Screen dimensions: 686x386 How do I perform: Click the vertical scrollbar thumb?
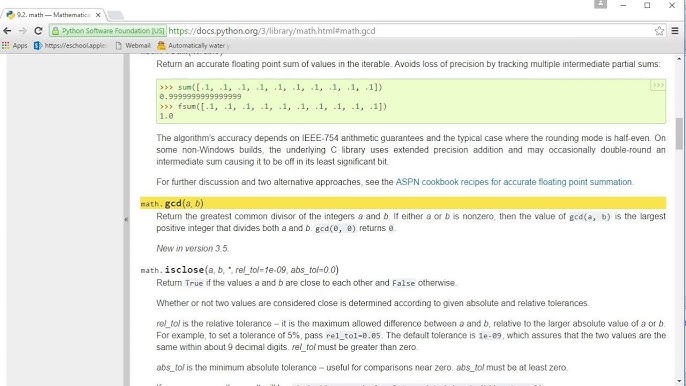(679, 133)
